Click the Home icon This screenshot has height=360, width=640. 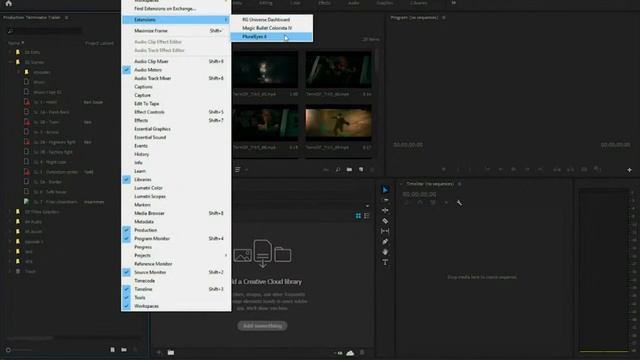(9, 3)
